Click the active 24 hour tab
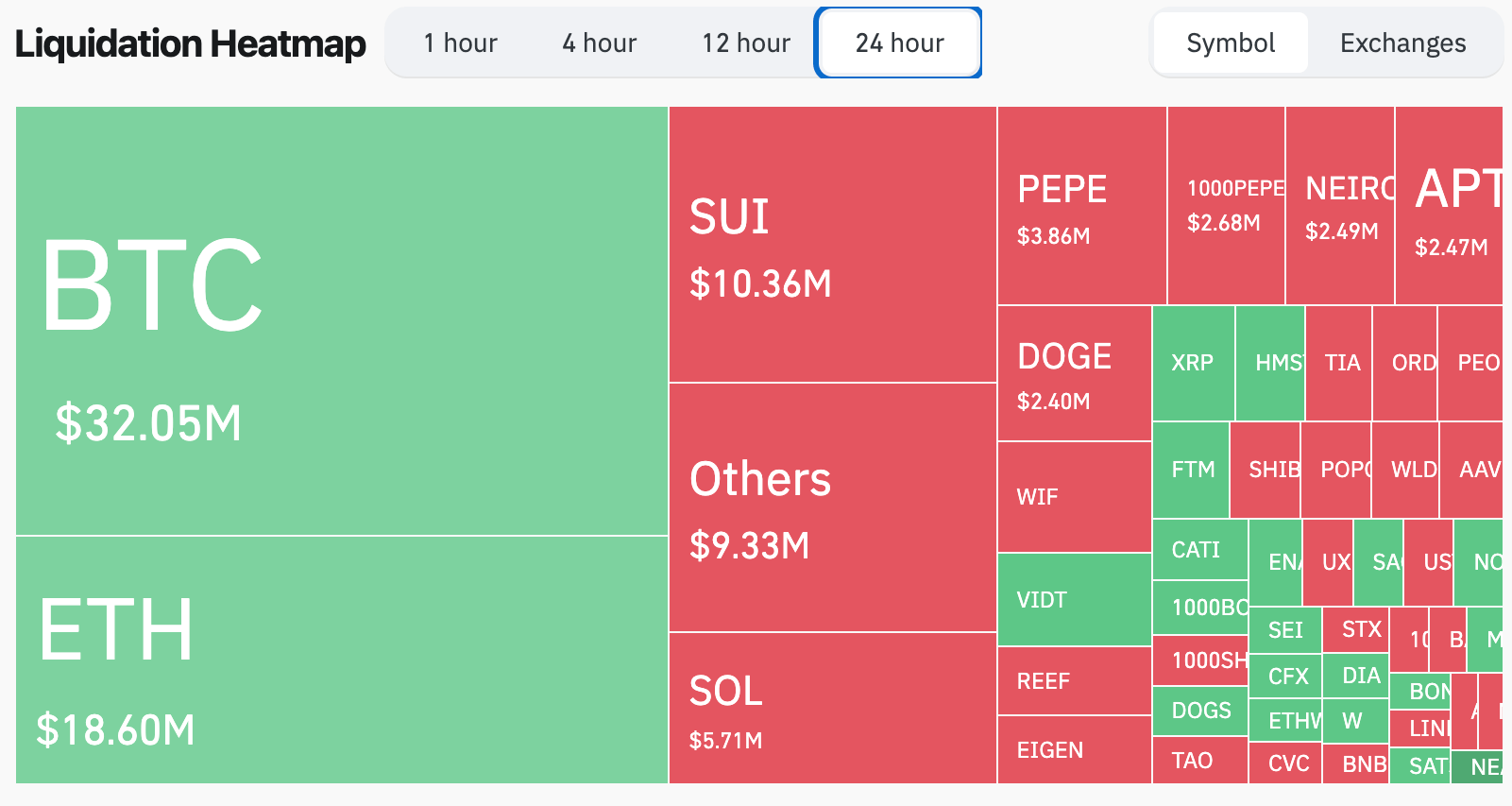 tap(896, 43)
